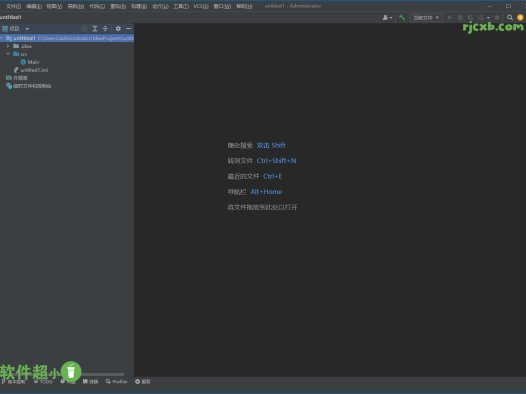Select the Main class file
Screen dimensions: 526x394
click(x=30, y=62)
